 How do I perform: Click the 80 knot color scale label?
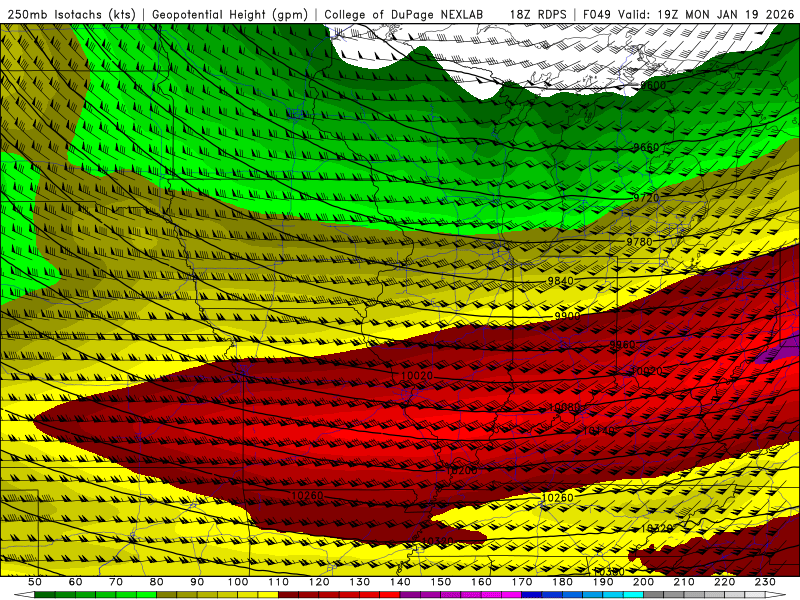click(157, 582)
